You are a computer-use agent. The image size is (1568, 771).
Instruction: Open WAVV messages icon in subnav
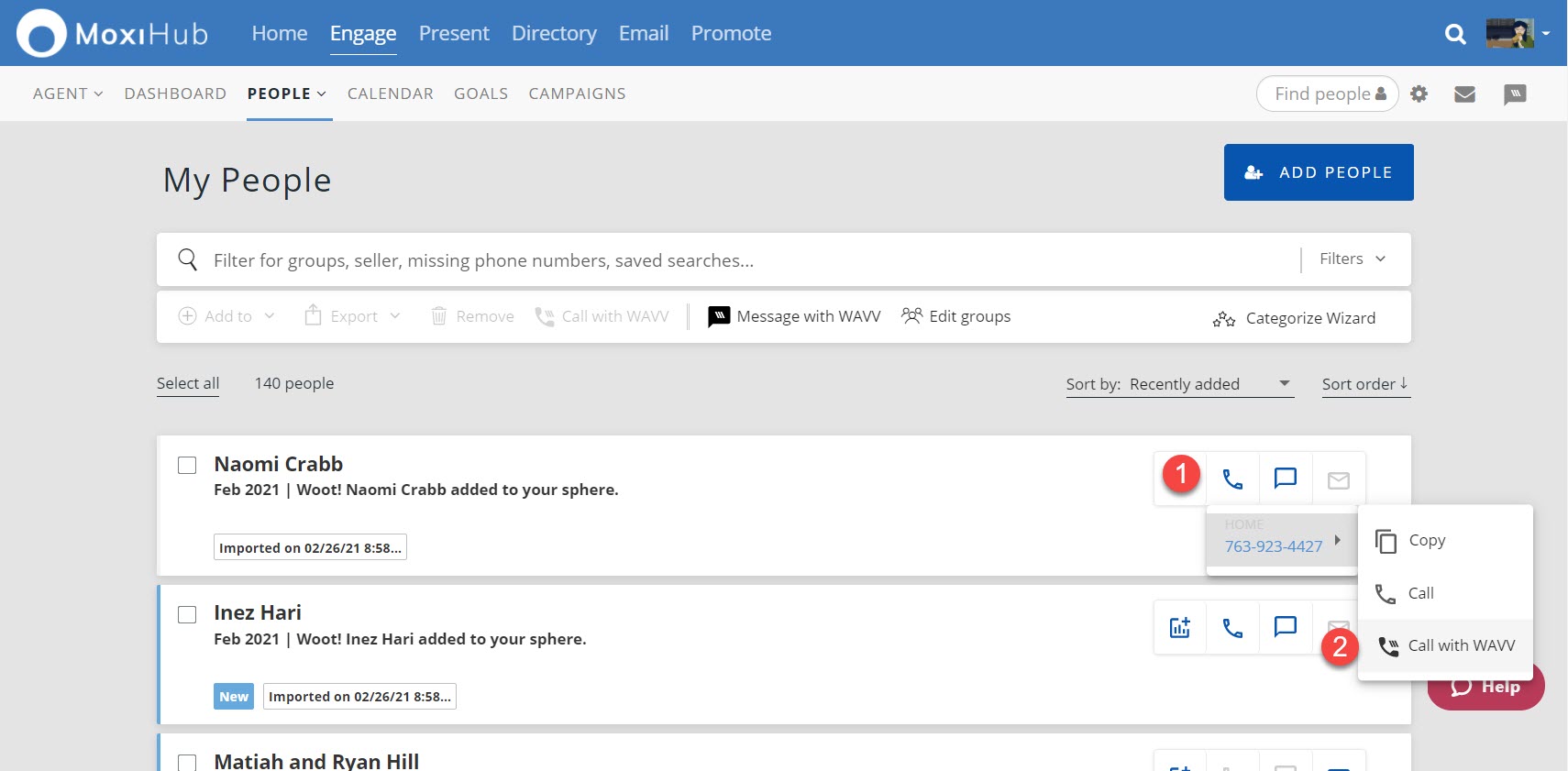[x=1515, y=94]
